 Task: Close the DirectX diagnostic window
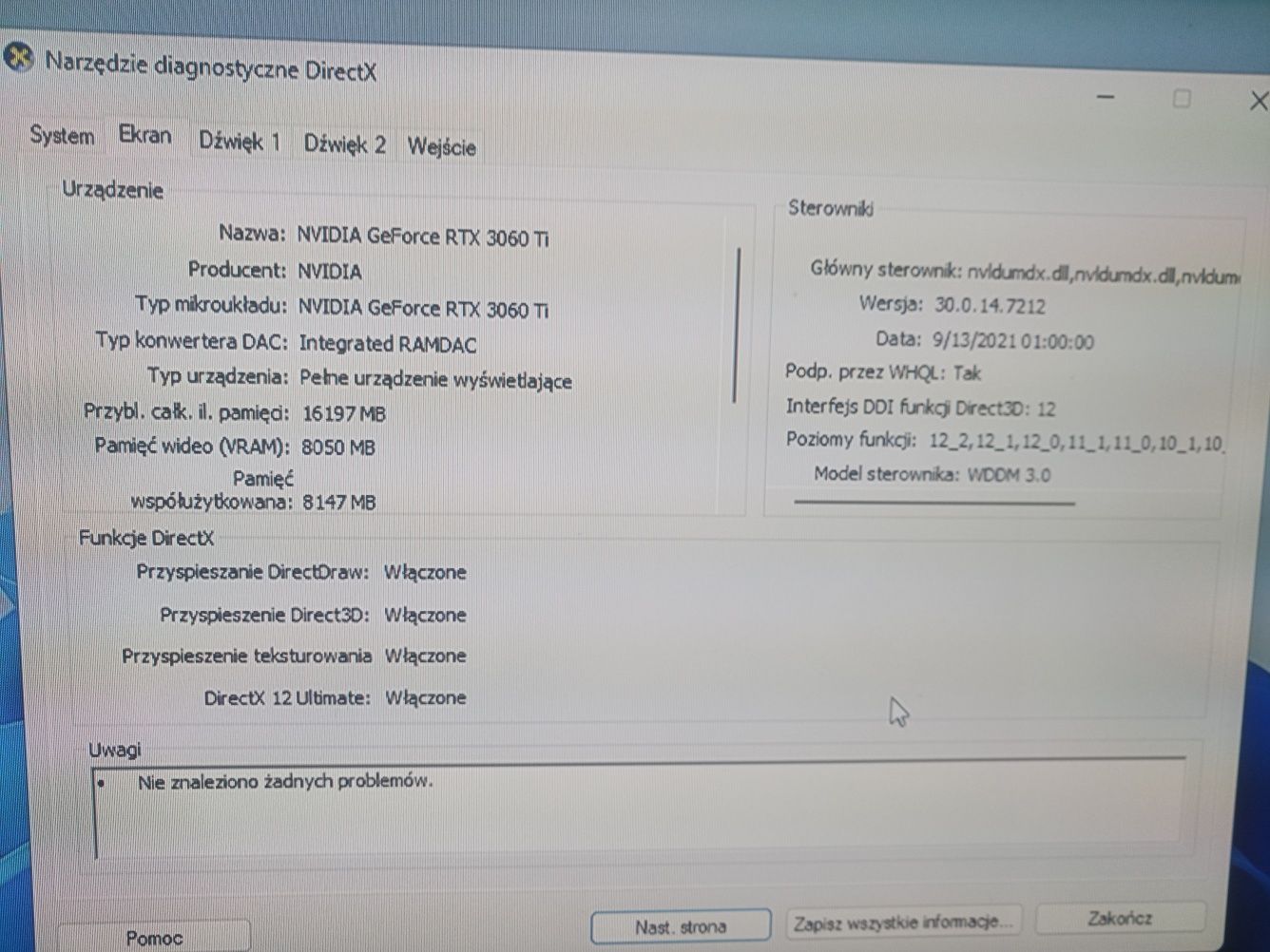(x=1258, y=100)
